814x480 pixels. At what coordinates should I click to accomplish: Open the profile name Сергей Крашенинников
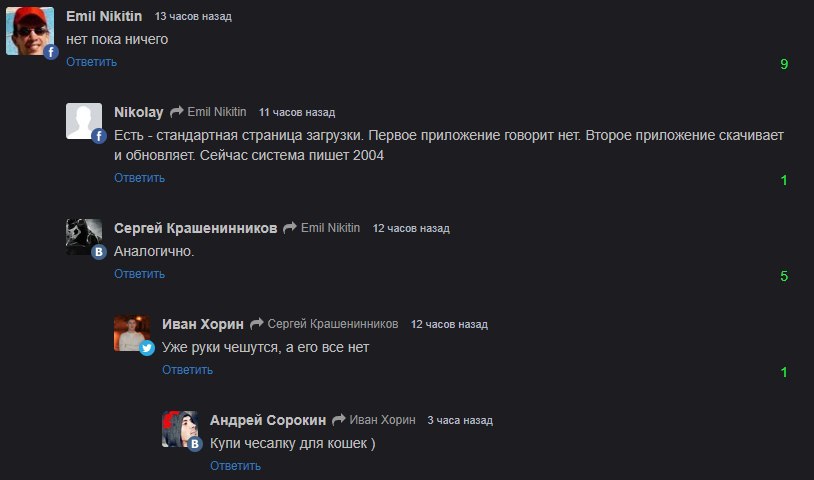[195, 228]
